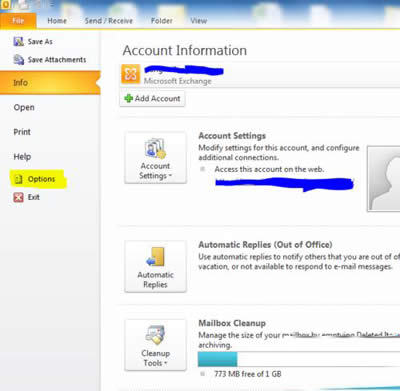Click the Outlook logo in title bar
This screenshot has height=391, width=400.
5,5
